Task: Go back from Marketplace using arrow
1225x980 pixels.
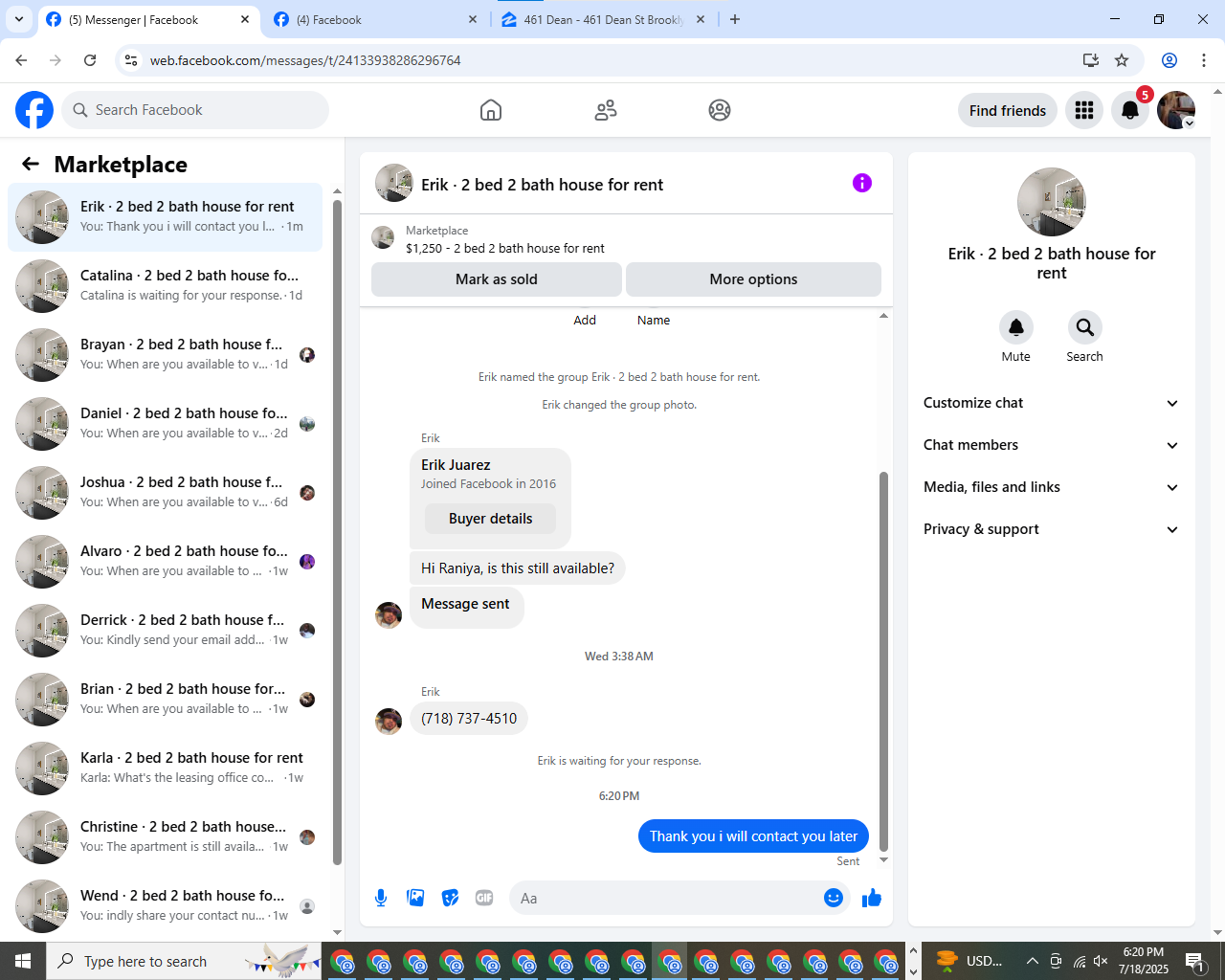Action: 31,164
